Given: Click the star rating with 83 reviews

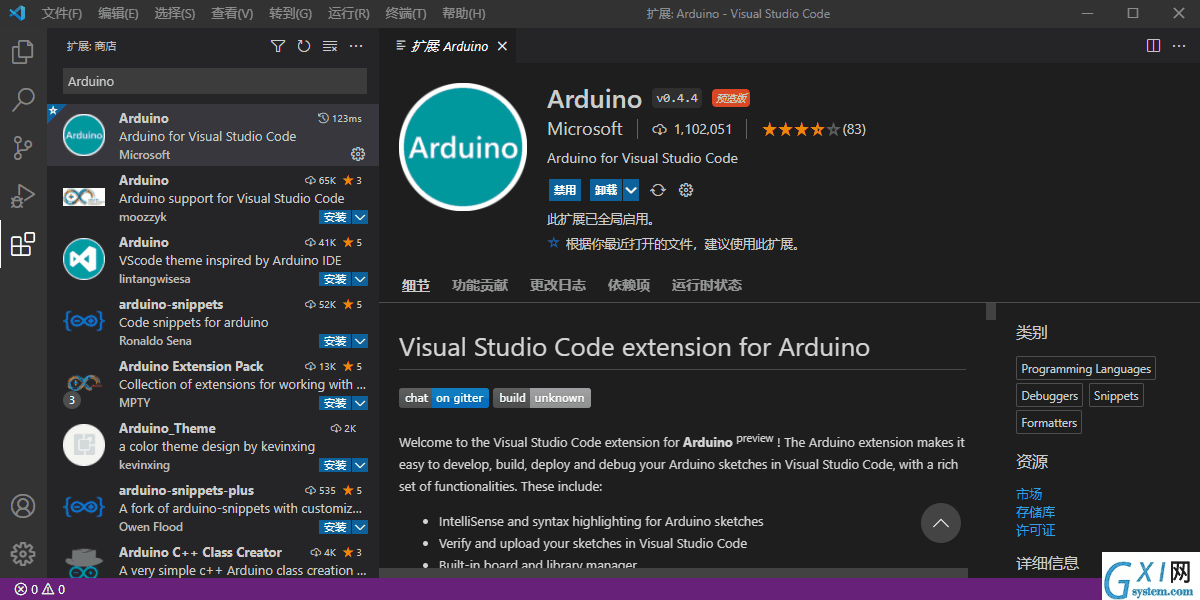Looking at the screenshot, I should coord(814,129).
